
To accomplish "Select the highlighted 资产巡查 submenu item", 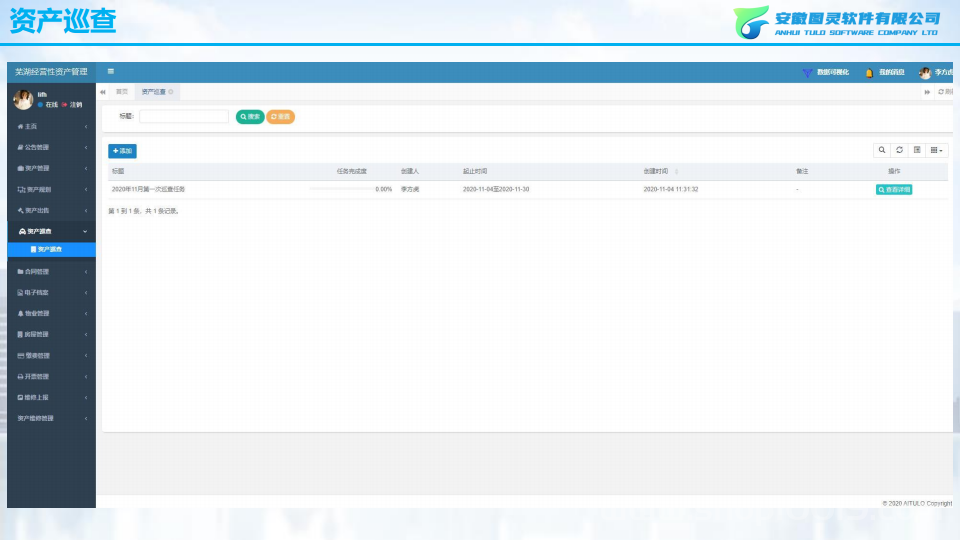I will 51,249.
